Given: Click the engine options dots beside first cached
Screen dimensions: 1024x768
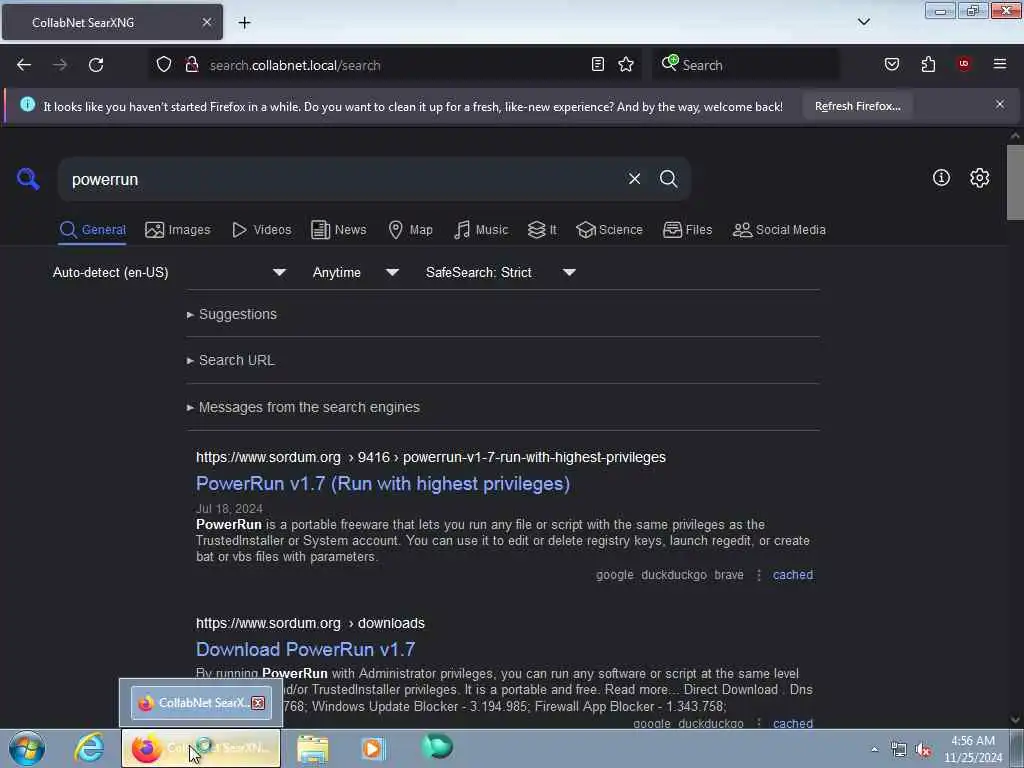Looking at the screenshot, I should click(758, 575).
